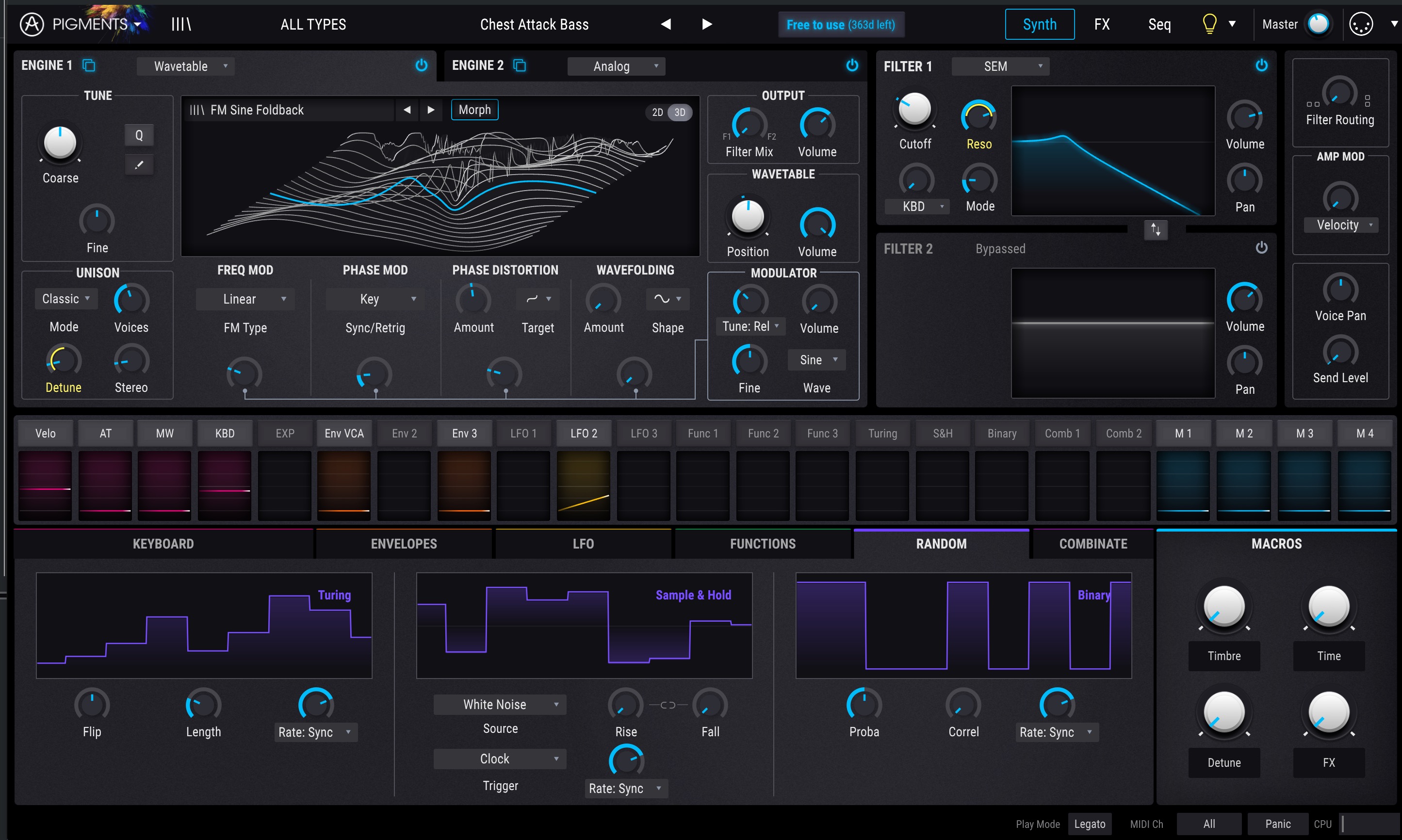
Task: Click the Filter Routing knob
Action: pyautogui.click(x=1339, y=92)
